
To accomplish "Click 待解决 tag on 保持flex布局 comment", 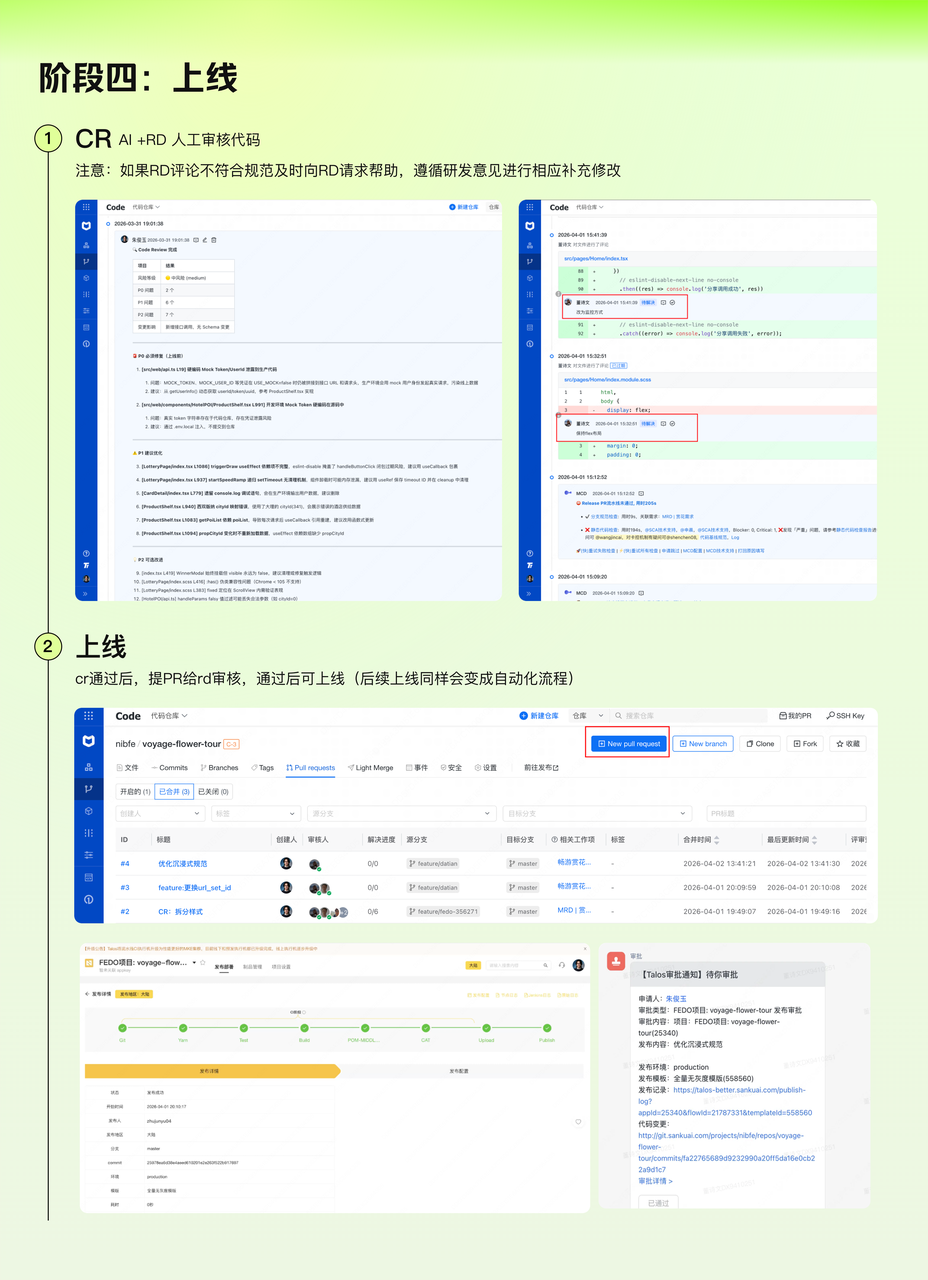I will (648, 423).
